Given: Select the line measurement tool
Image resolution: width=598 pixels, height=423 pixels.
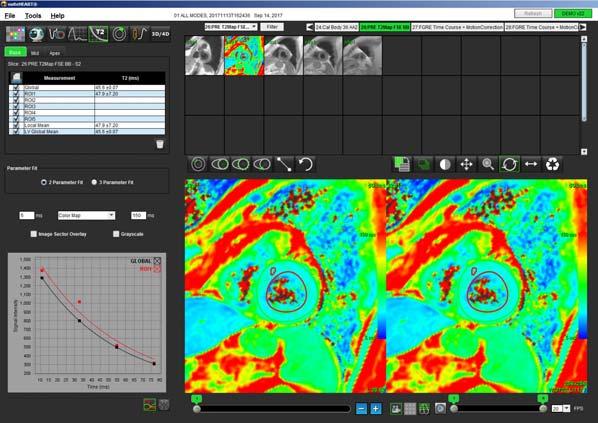Looking at the screenshot, I should [x=284, y=164].
